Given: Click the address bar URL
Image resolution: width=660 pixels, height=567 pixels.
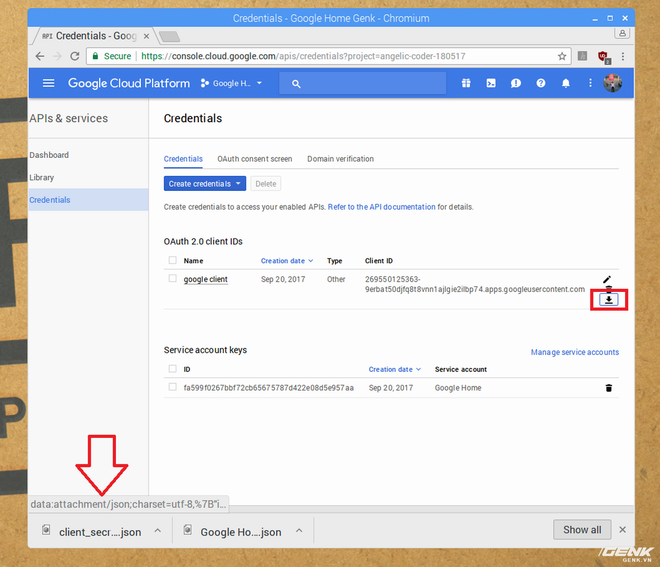Looking at the screenshot, I should [303, 56].
